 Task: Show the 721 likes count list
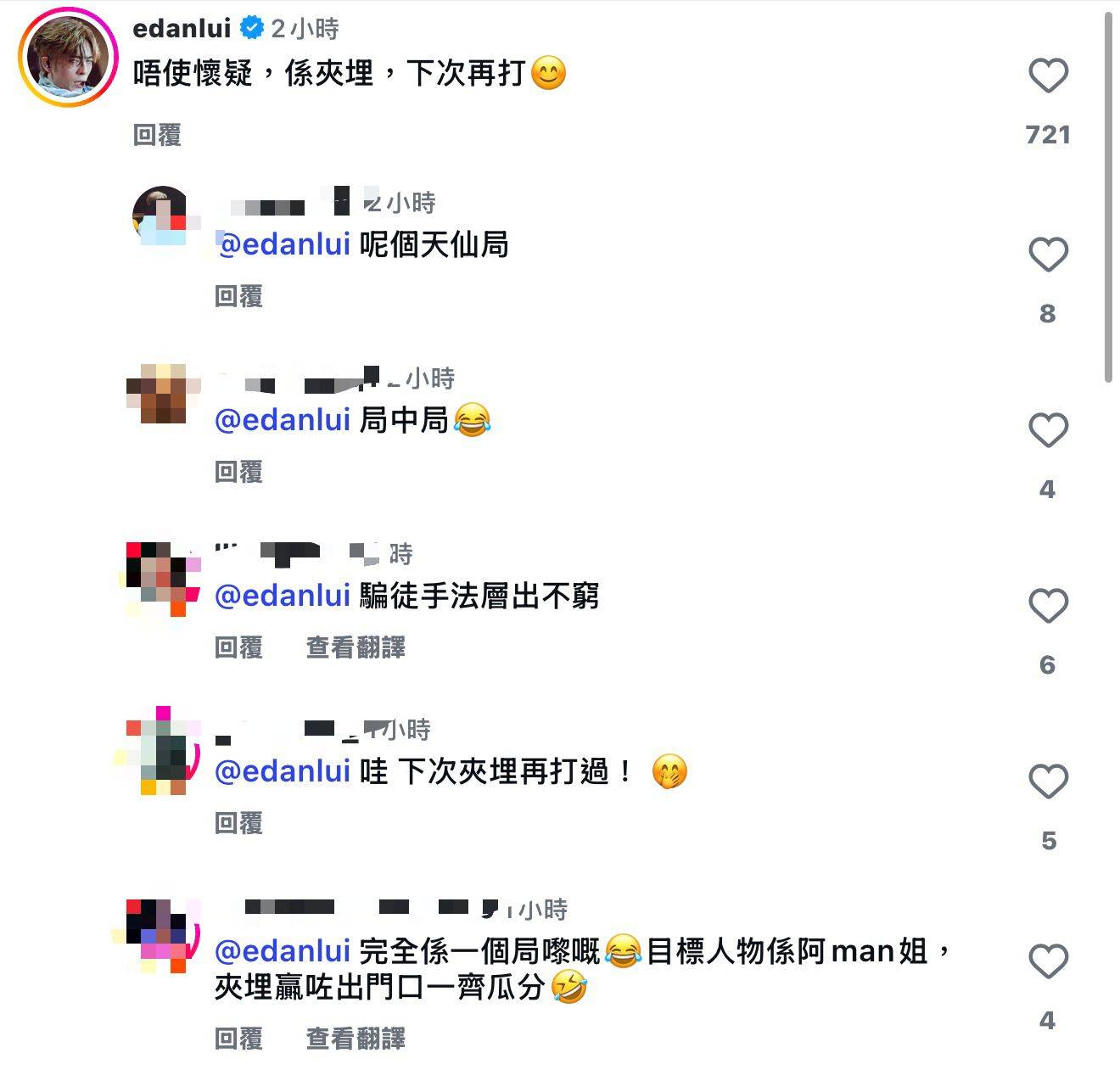tap(1048, 134)
